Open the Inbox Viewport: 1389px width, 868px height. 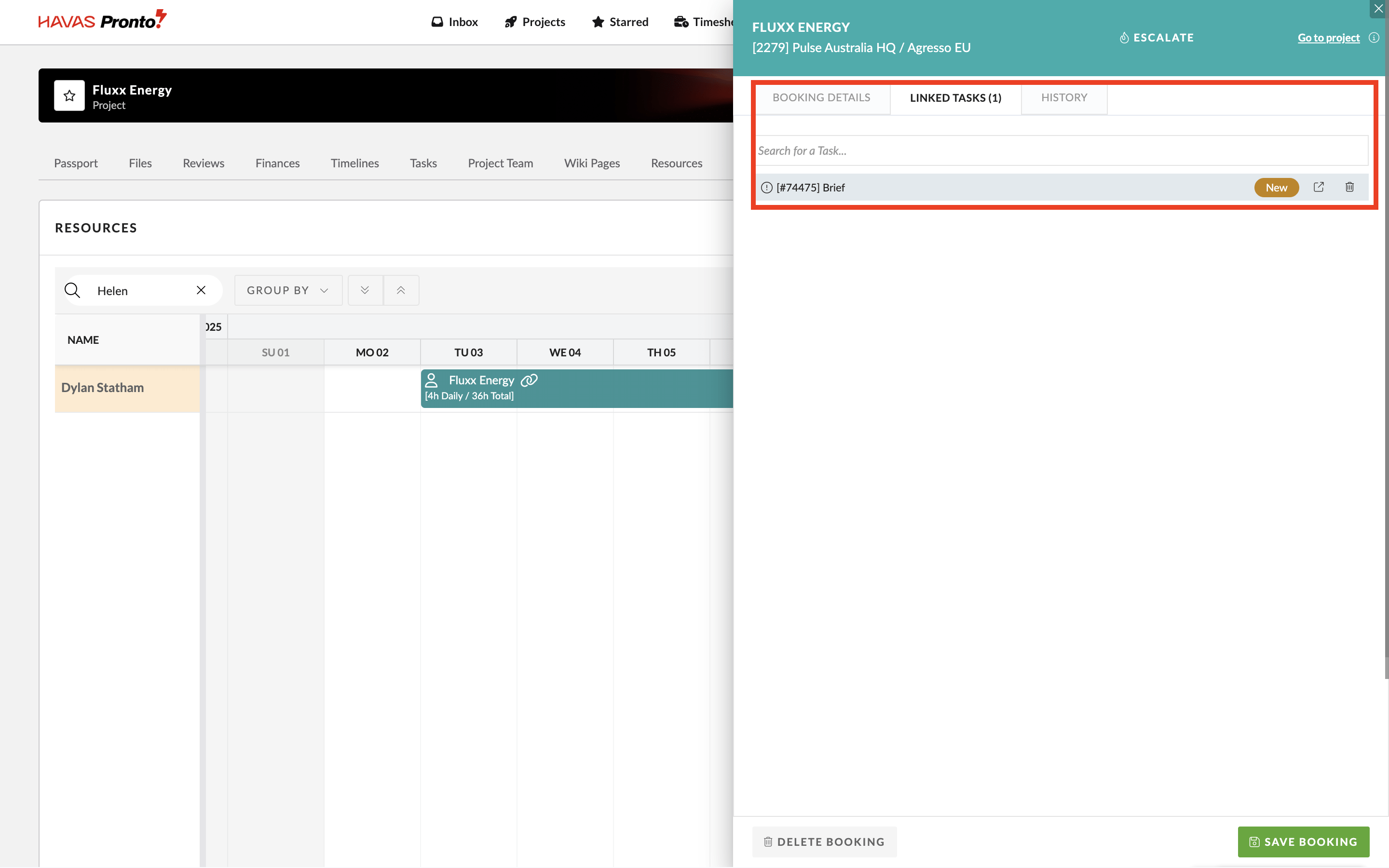coord(455,22)
